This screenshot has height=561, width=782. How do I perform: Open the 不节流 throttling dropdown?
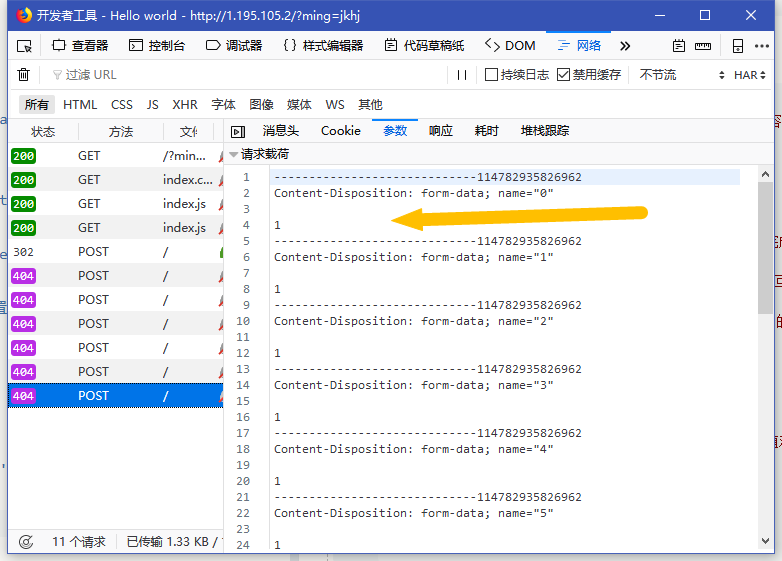(681, 75)
